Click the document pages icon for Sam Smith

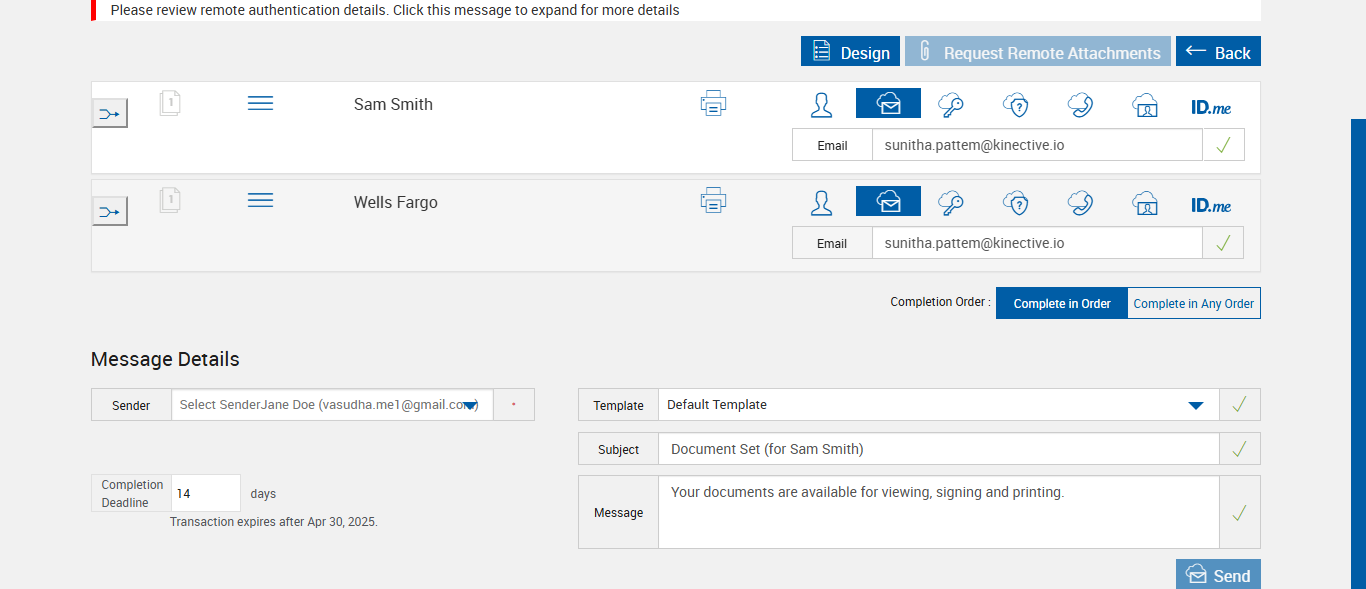(x=170, y=103)
